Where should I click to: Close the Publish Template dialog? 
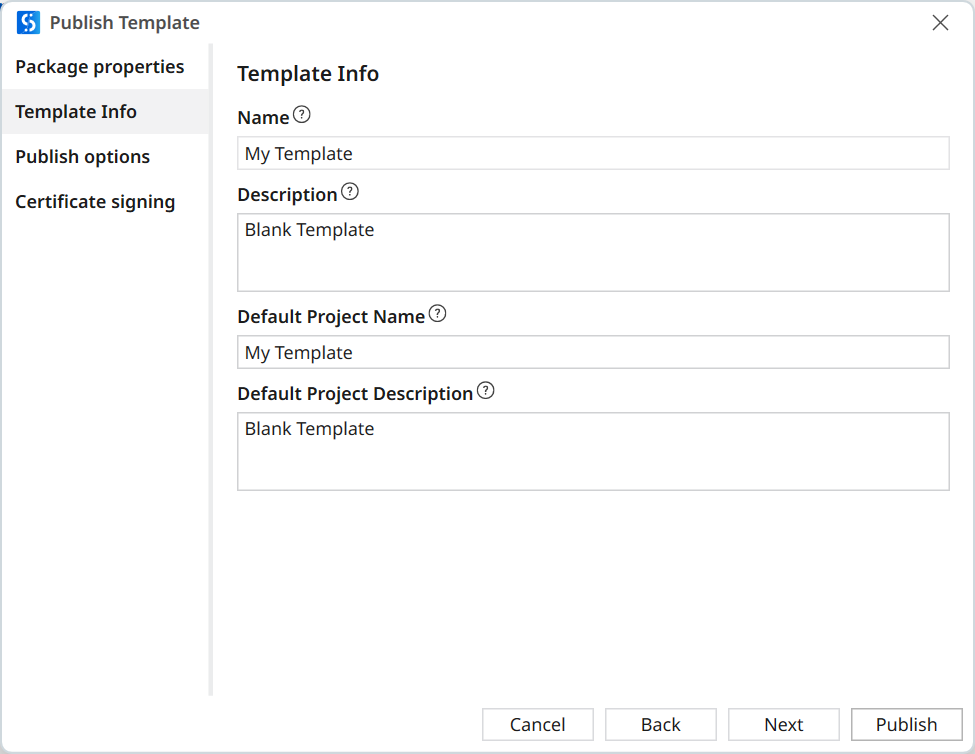point(940,23)
